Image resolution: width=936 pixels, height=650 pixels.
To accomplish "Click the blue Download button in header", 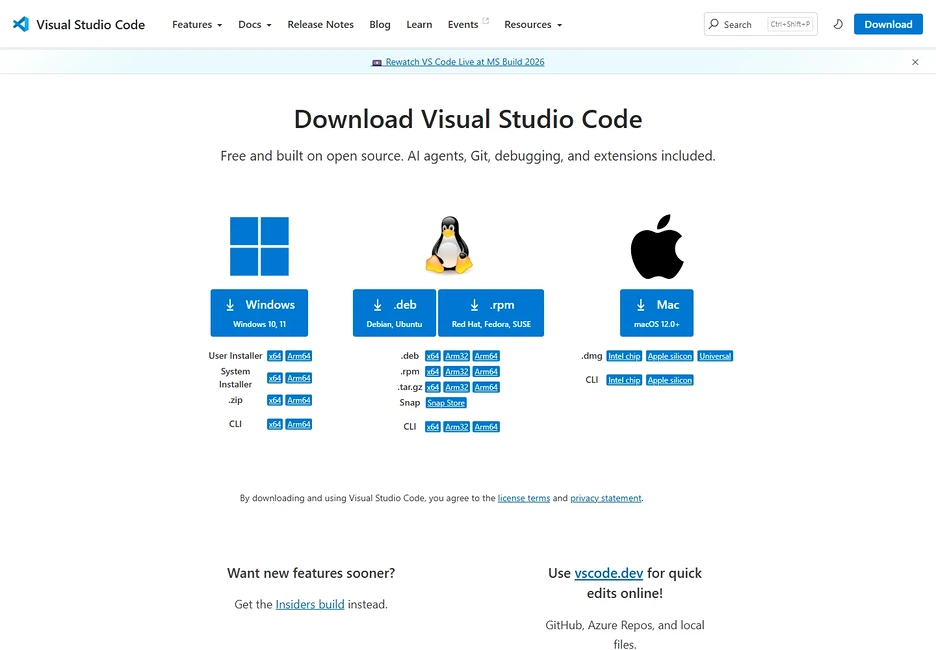I will click(888, 24).
